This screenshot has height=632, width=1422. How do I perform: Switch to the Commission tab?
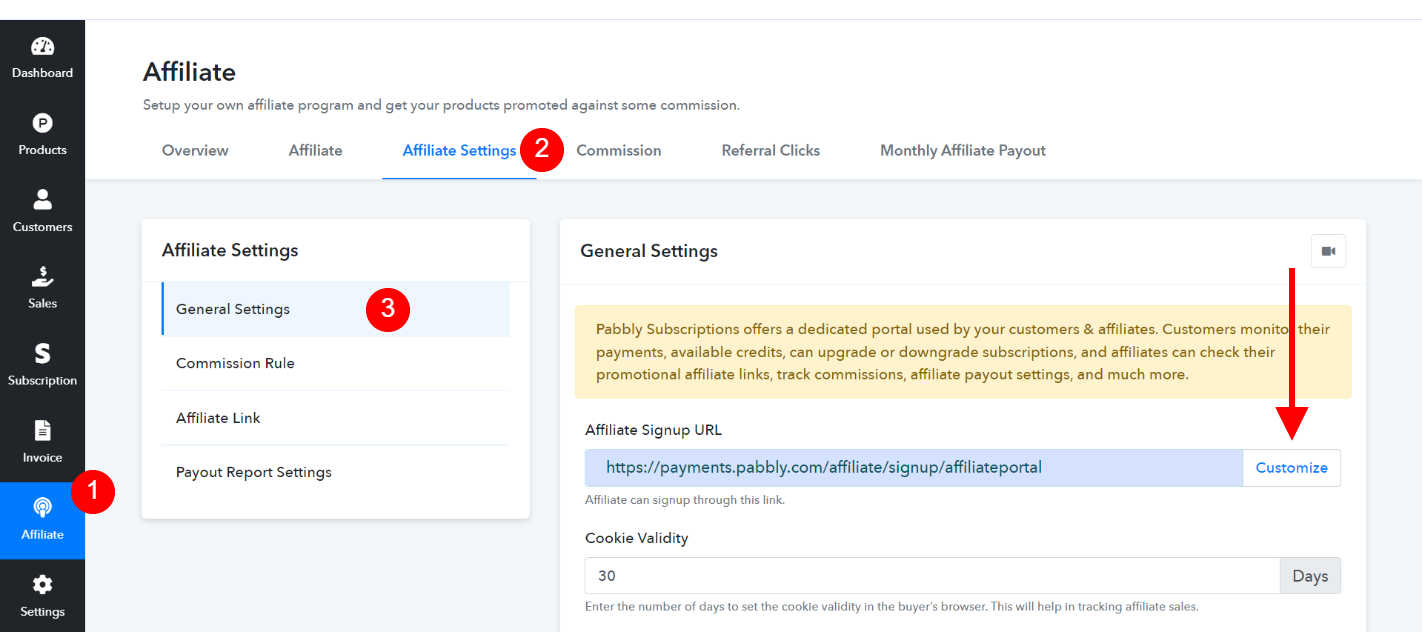tap(618, 150)
